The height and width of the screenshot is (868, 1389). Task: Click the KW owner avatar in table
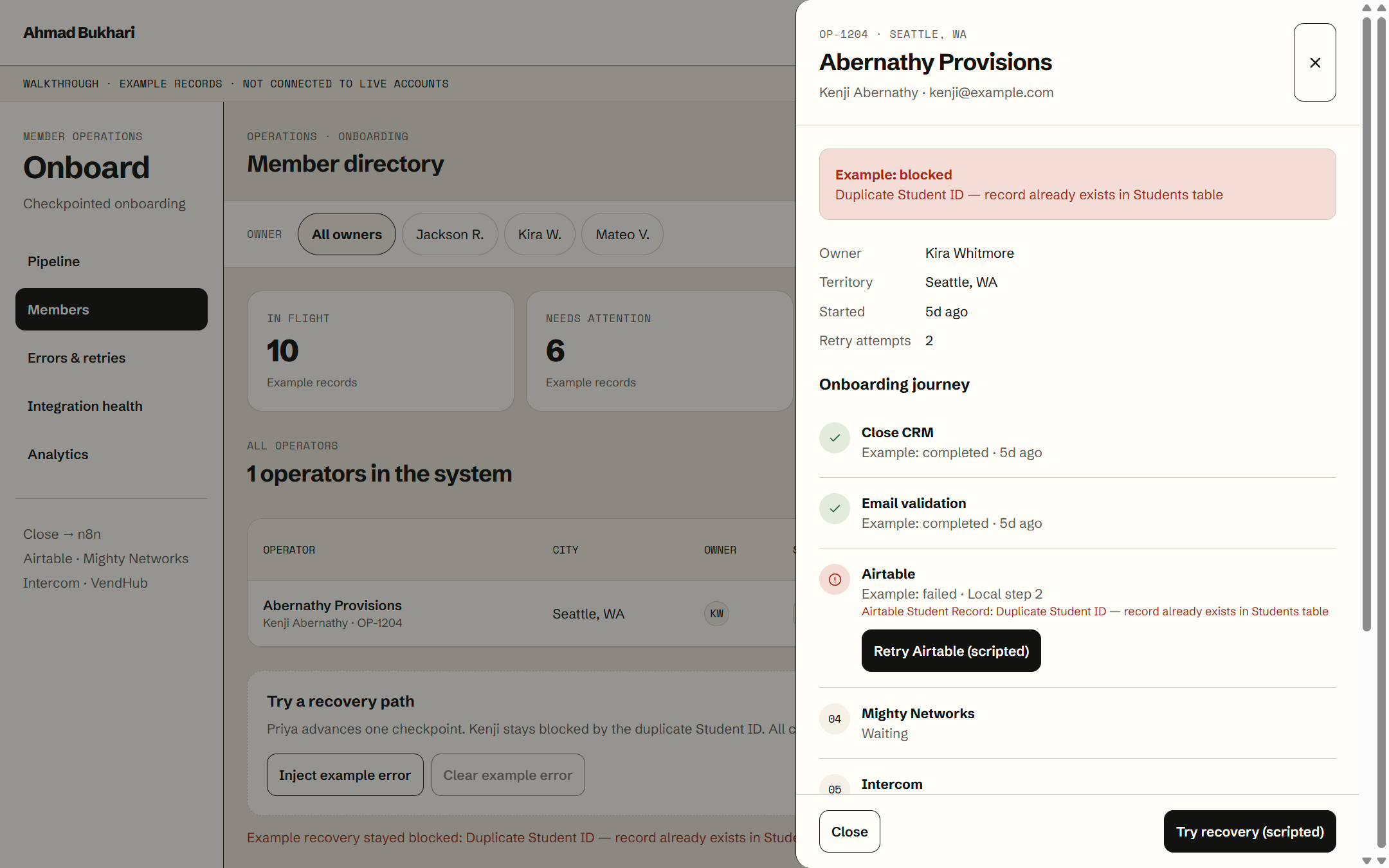[716, 613]
